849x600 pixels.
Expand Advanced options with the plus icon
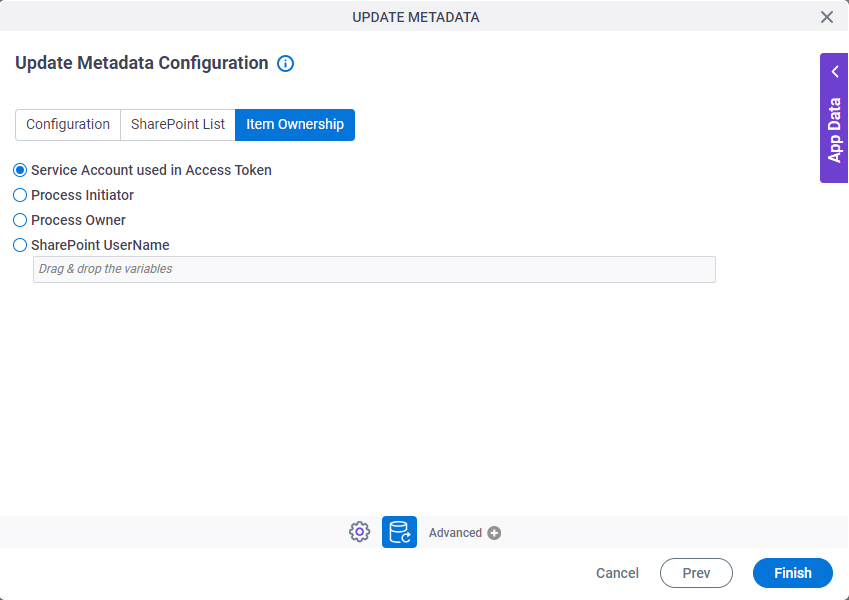(494, 533)
